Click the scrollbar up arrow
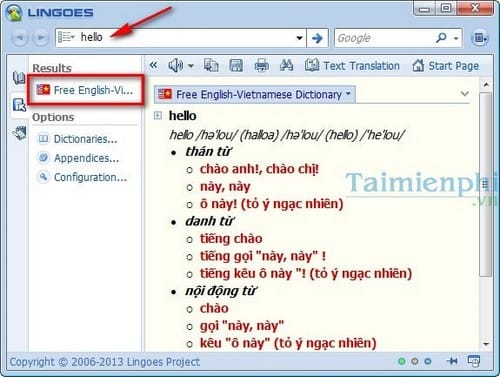 486,85
